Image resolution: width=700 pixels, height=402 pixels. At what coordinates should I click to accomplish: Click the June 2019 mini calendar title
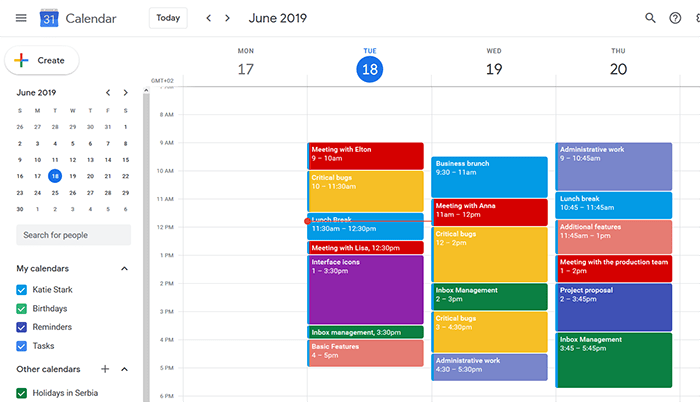[36, 92]
